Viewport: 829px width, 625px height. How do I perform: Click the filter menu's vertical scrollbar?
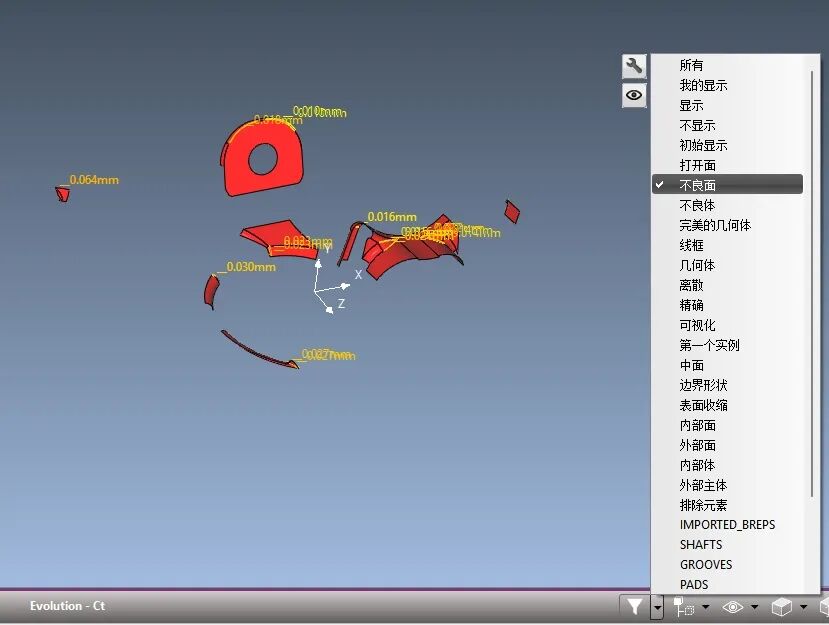point(812,283)
